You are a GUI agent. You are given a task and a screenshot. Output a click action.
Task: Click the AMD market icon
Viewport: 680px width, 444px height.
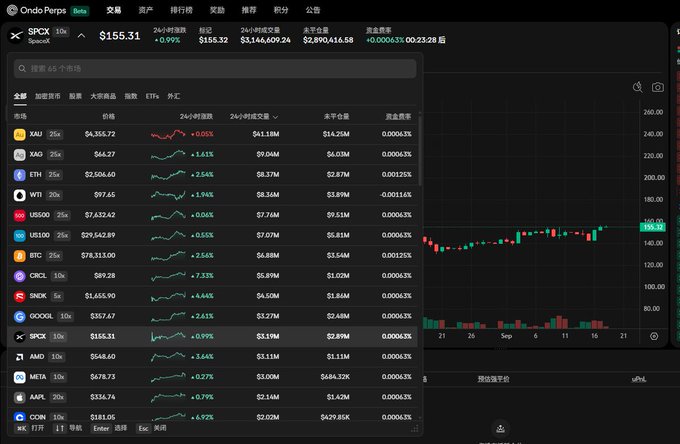[20, 357]
